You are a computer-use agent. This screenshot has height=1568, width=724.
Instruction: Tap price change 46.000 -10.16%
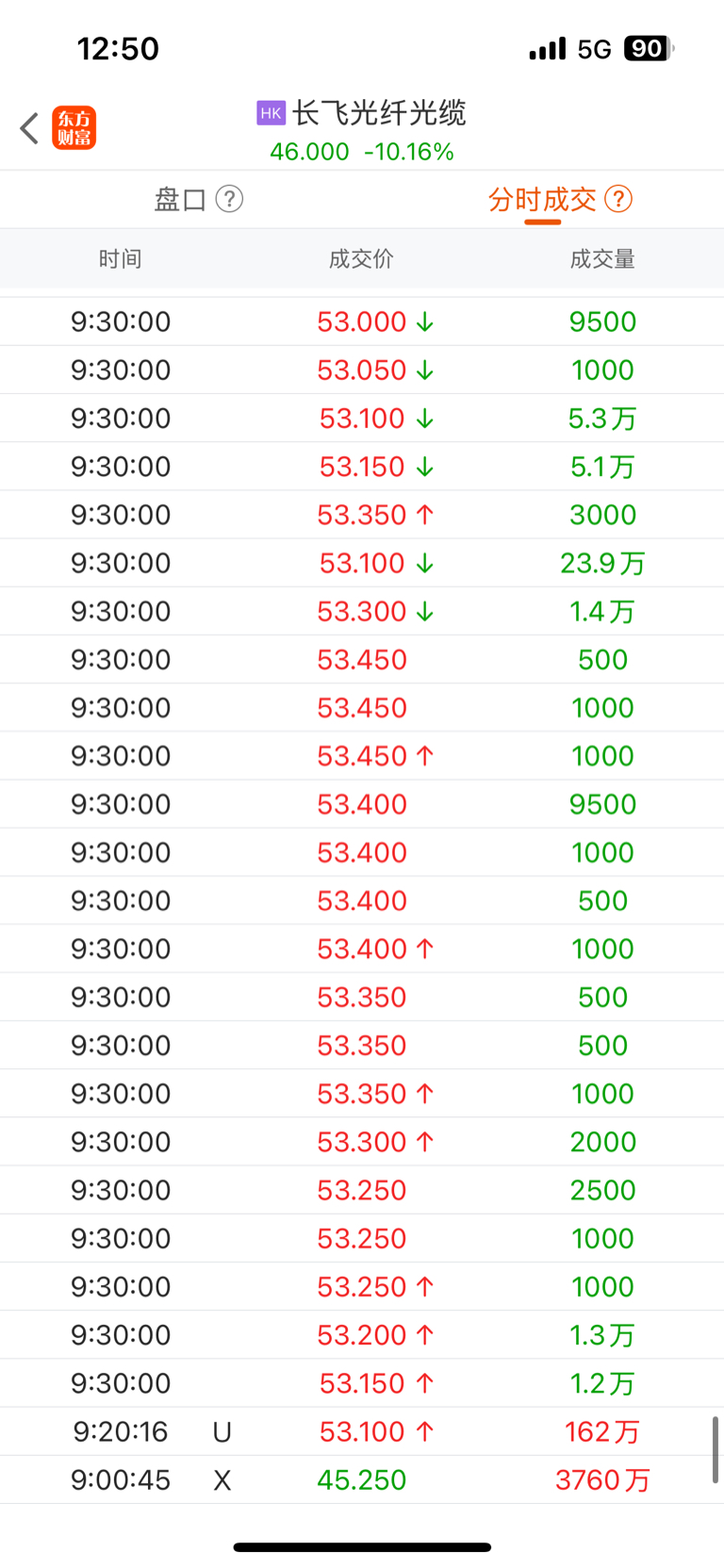coord(362,152)
